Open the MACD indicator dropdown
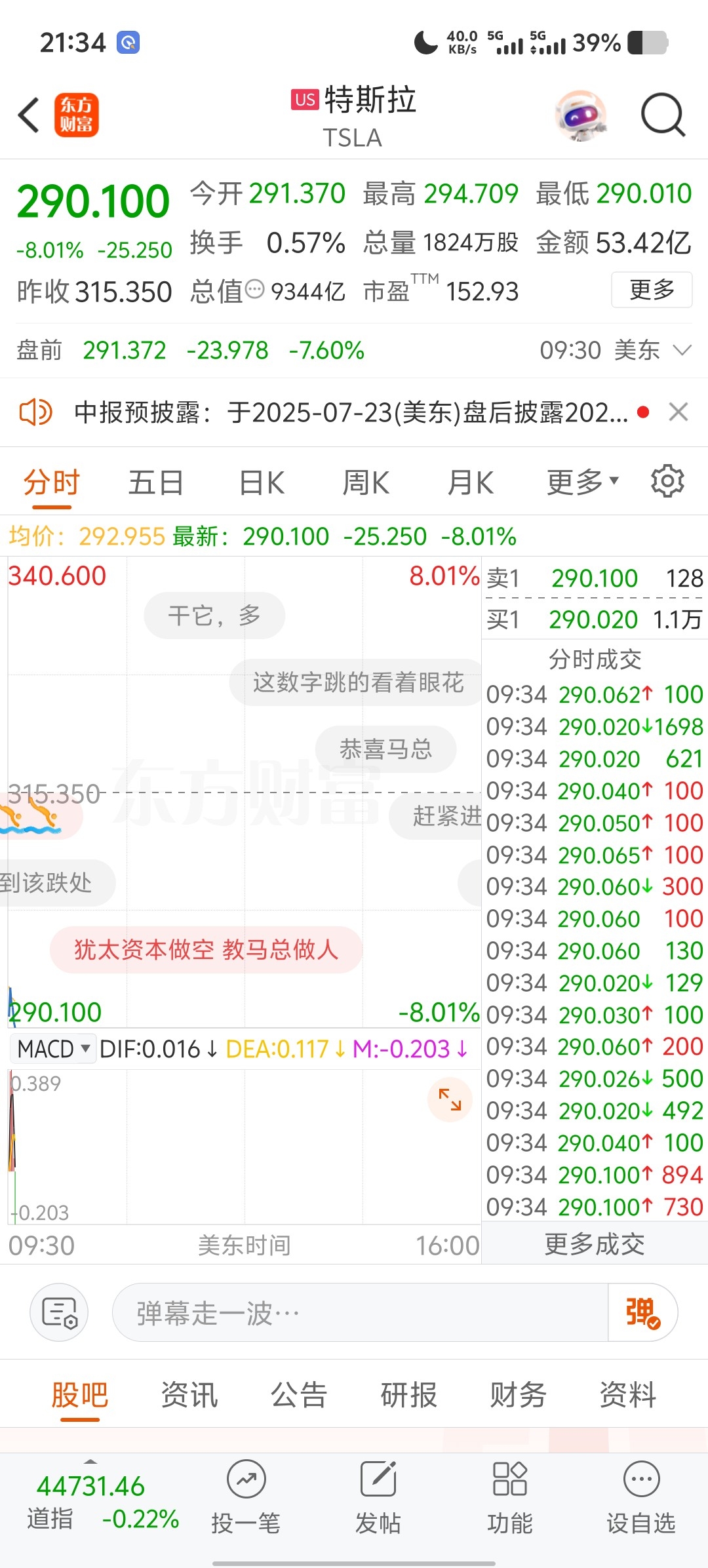Viewport: 708px width, 1568px height. (53, 1049)
